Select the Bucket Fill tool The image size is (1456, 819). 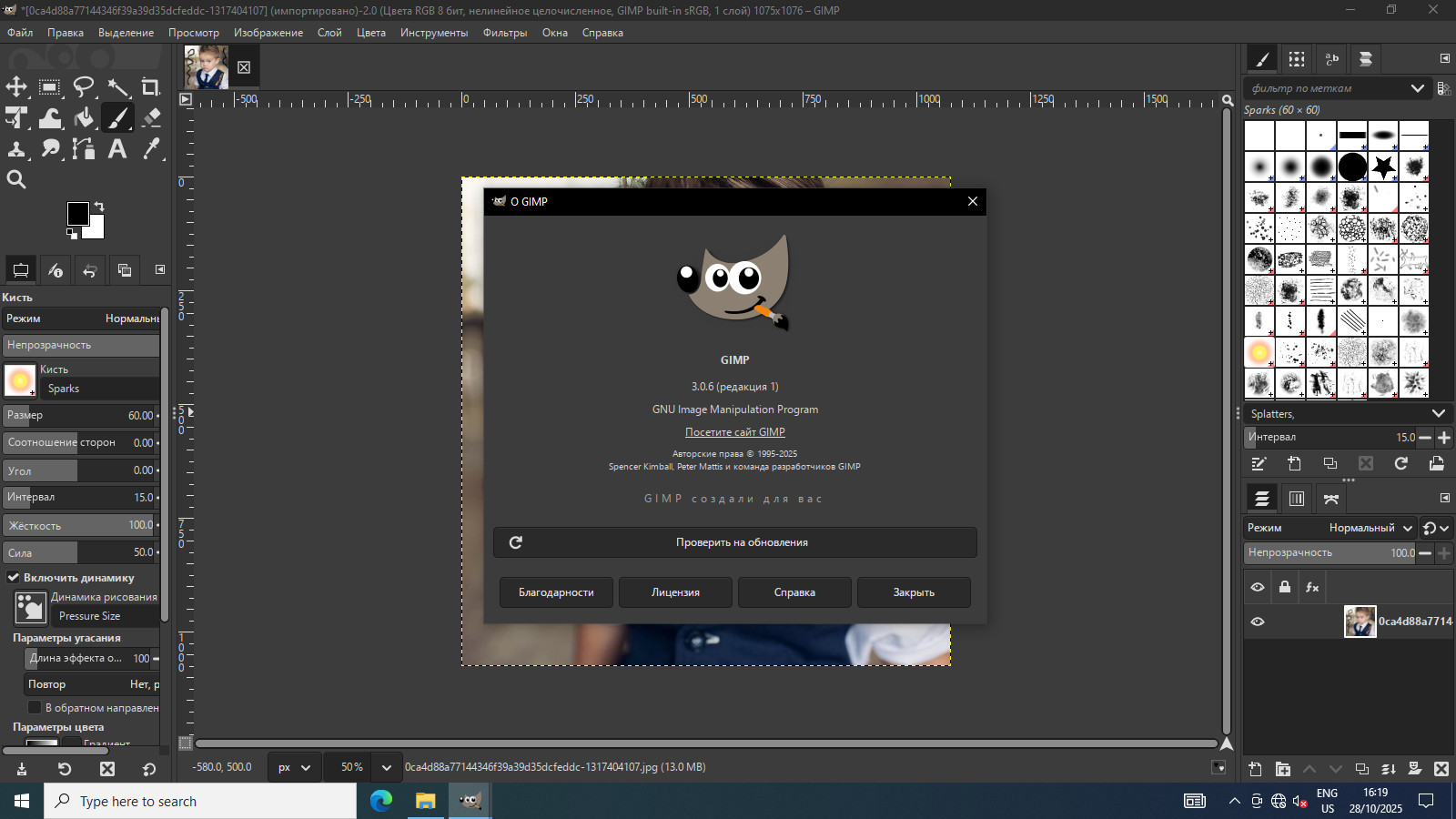click(84, 117)
